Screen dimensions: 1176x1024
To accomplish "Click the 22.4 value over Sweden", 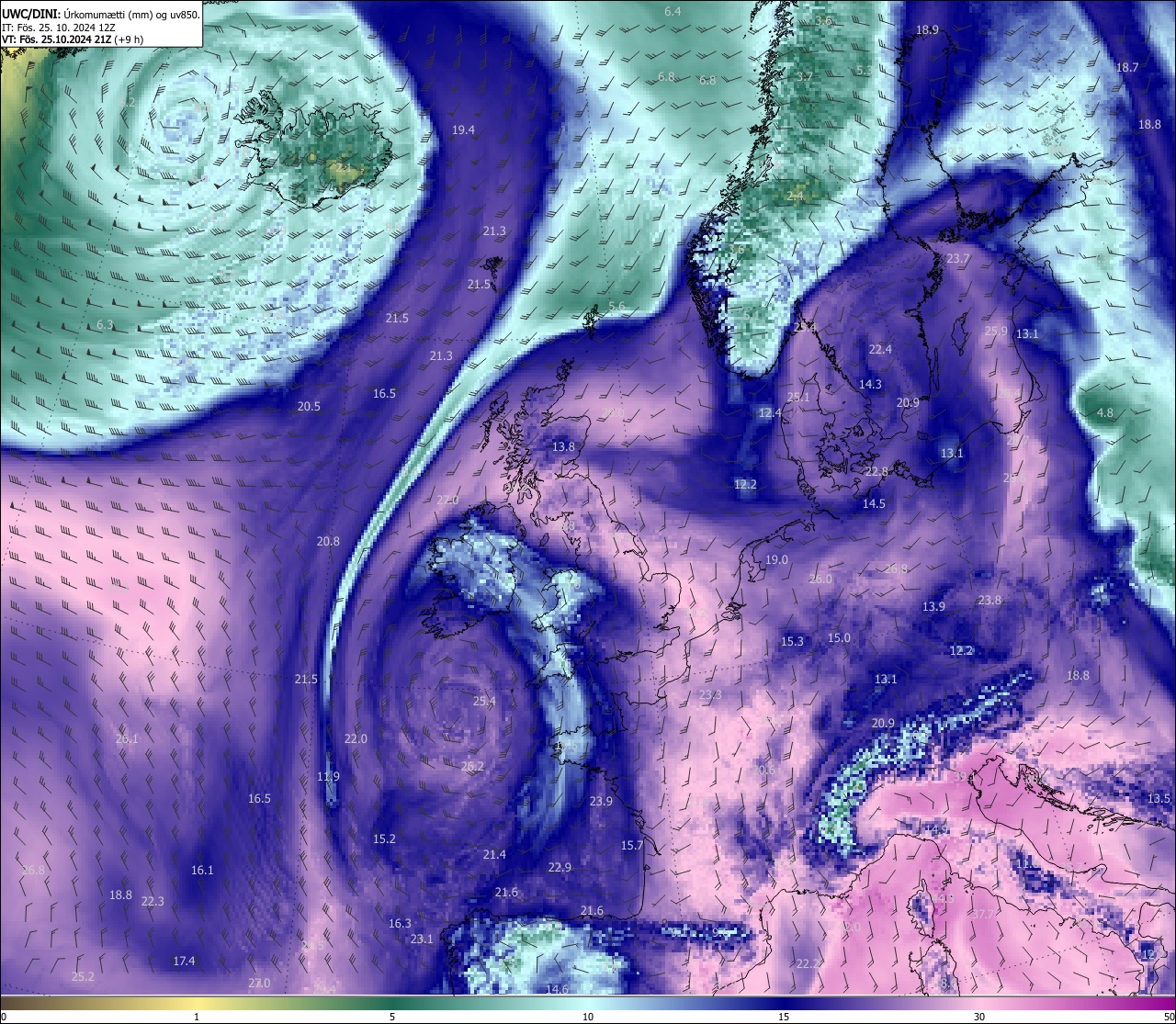I will [880, 350].
